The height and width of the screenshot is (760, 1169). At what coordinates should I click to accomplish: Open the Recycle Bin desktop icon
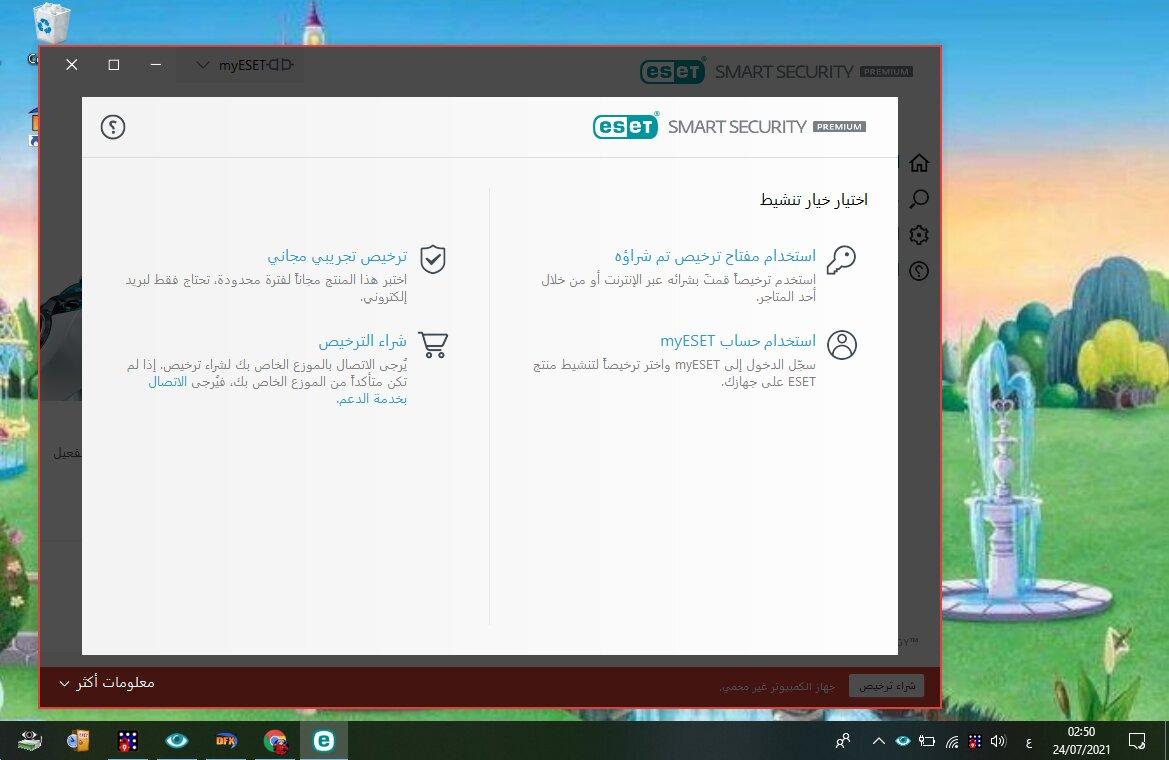tap(51, 24)
